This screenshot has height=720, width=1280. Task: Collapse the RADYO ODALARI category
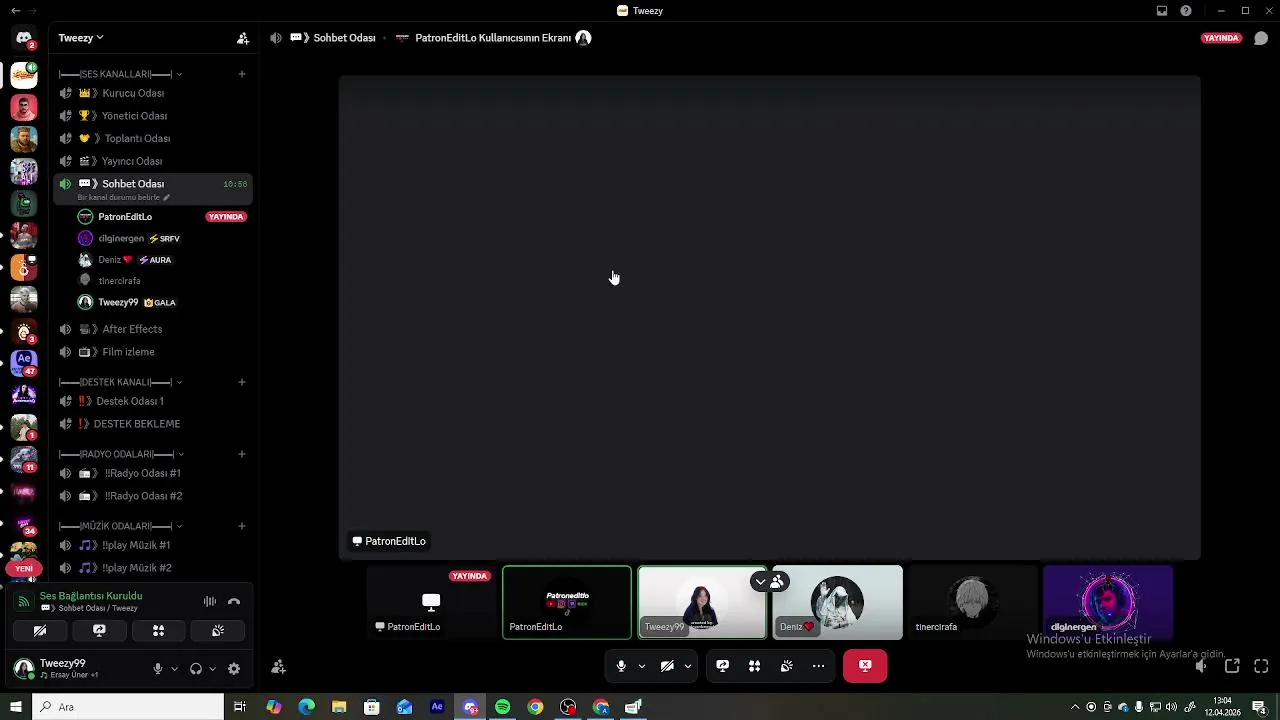(x=120, y=454)
